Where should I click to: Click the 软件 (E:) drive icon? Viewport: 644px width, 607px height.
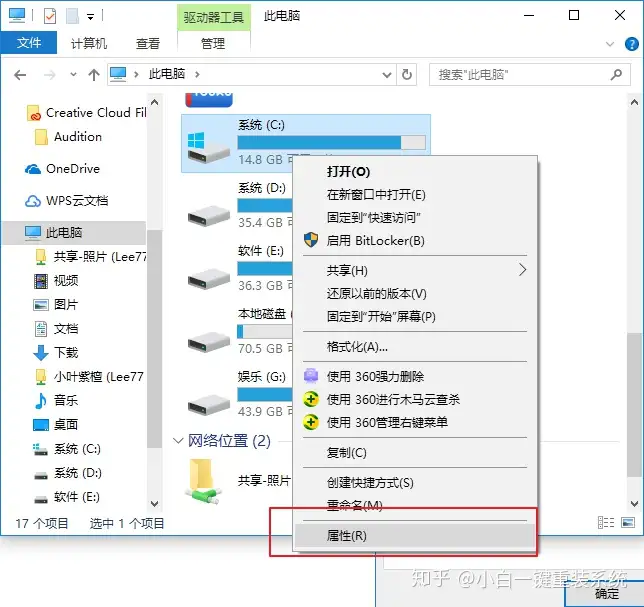point(209,278)
